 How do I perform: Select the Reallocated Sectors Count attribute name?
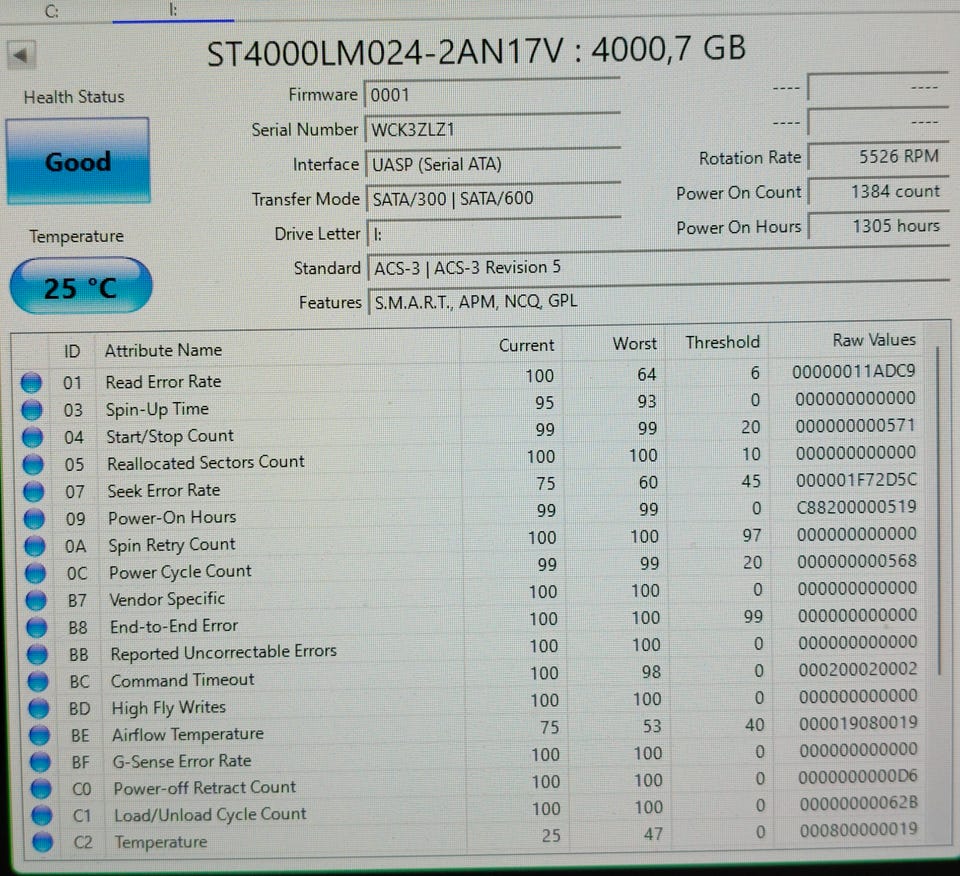(x=206, y=462)
